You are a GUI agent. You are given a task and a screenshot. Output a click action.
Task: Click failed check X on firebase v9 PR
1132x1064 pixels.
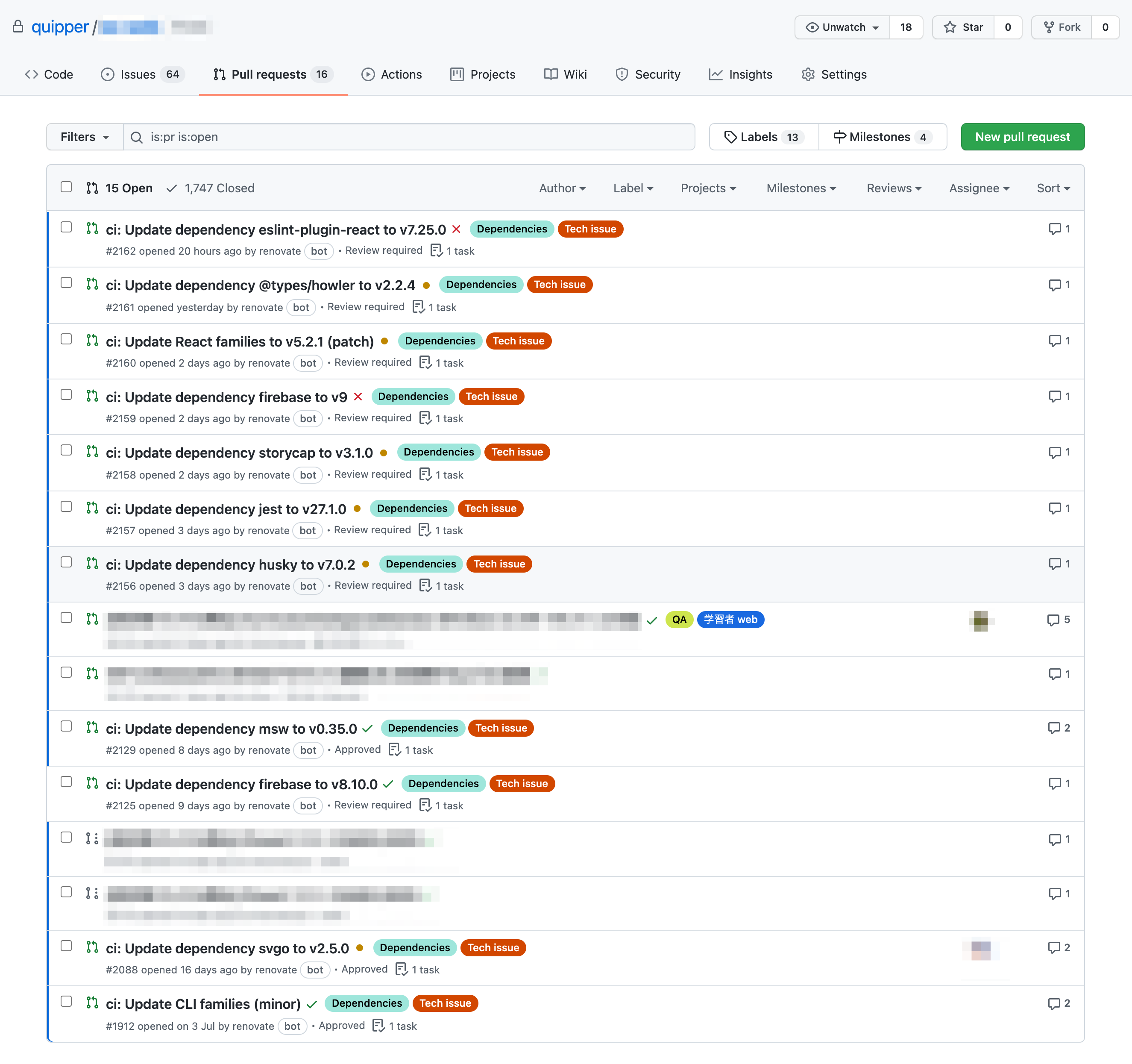point(358,397)
